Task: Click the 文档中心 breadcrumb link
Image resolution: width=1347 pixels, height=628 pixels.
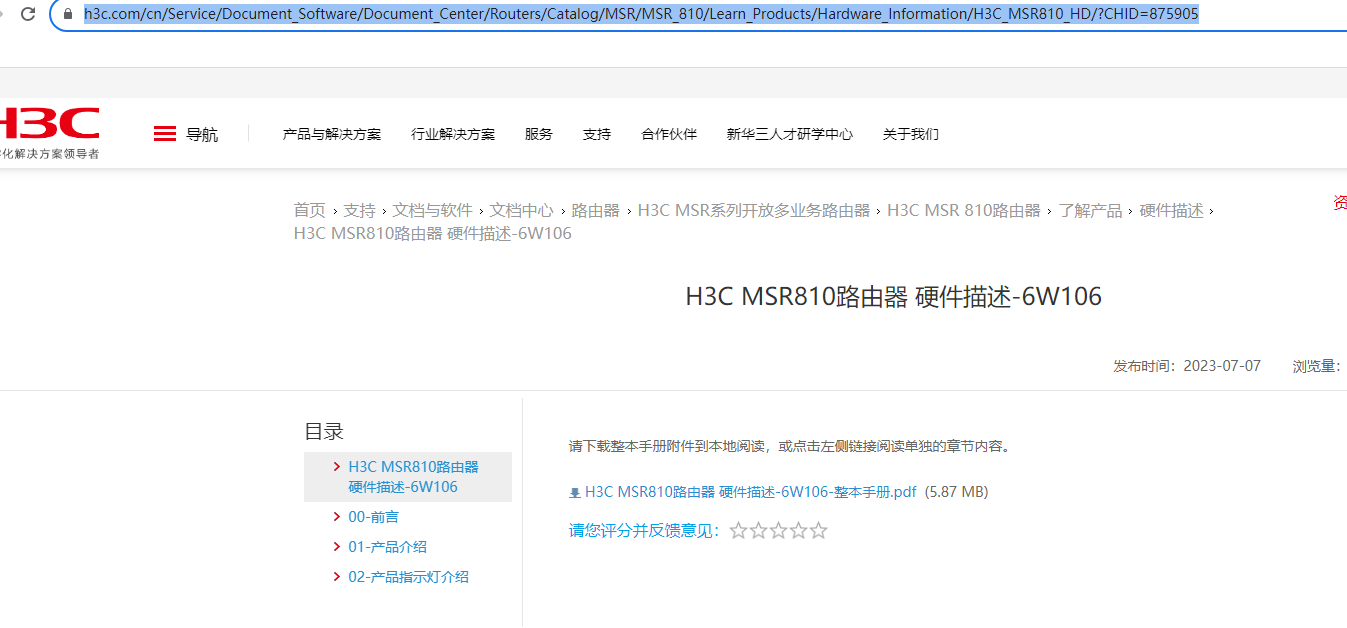Action: [x=521, y=210]
